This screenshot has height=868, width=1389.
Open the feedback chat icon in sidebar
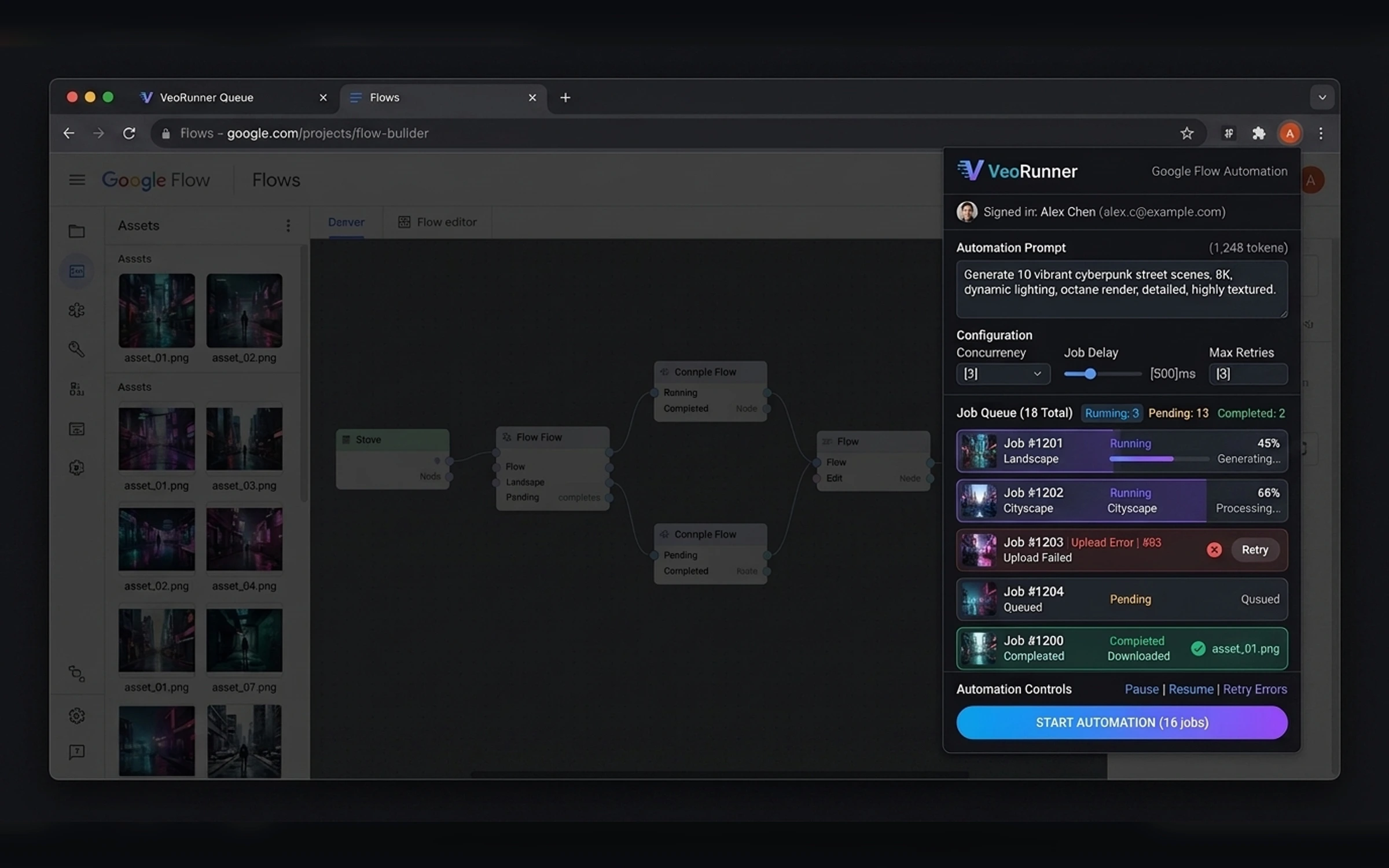tap(76, 752)
